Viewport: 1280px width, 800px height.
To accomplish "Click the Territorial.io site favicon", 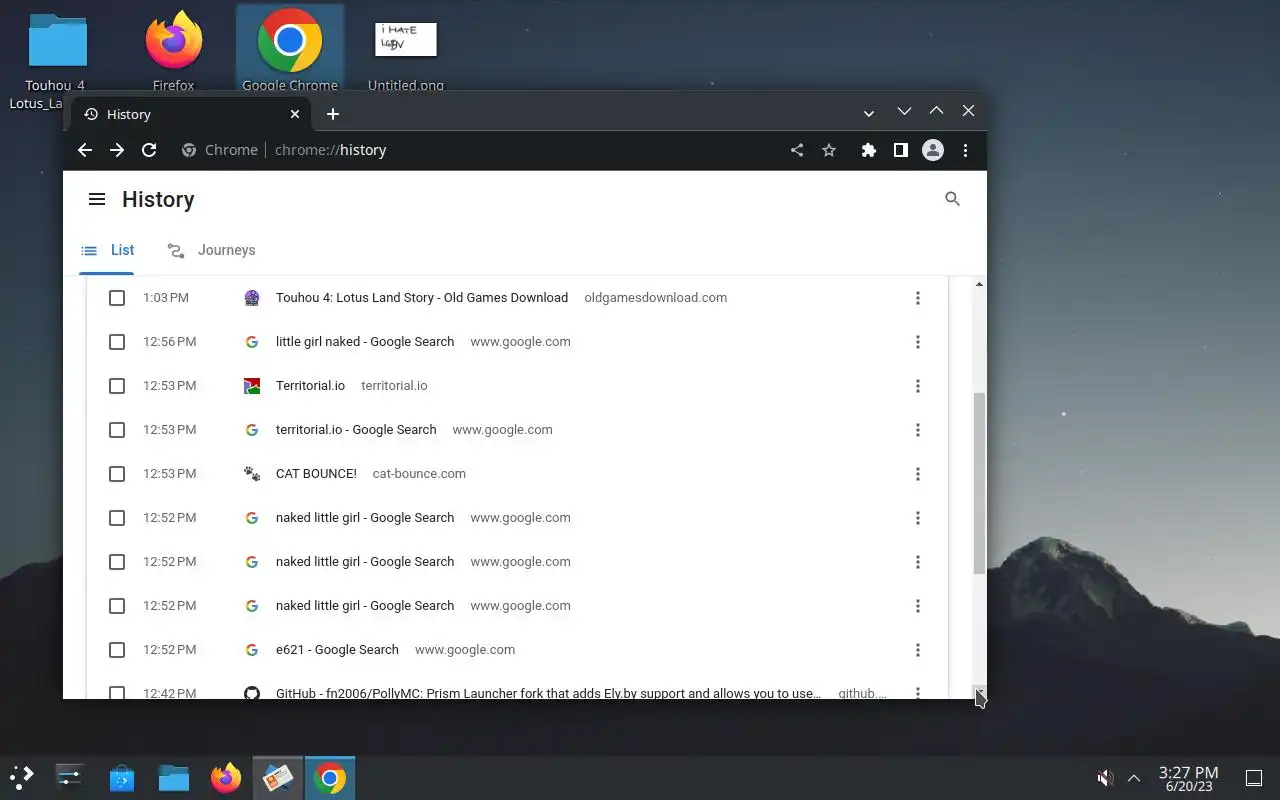I will [252, 386].
